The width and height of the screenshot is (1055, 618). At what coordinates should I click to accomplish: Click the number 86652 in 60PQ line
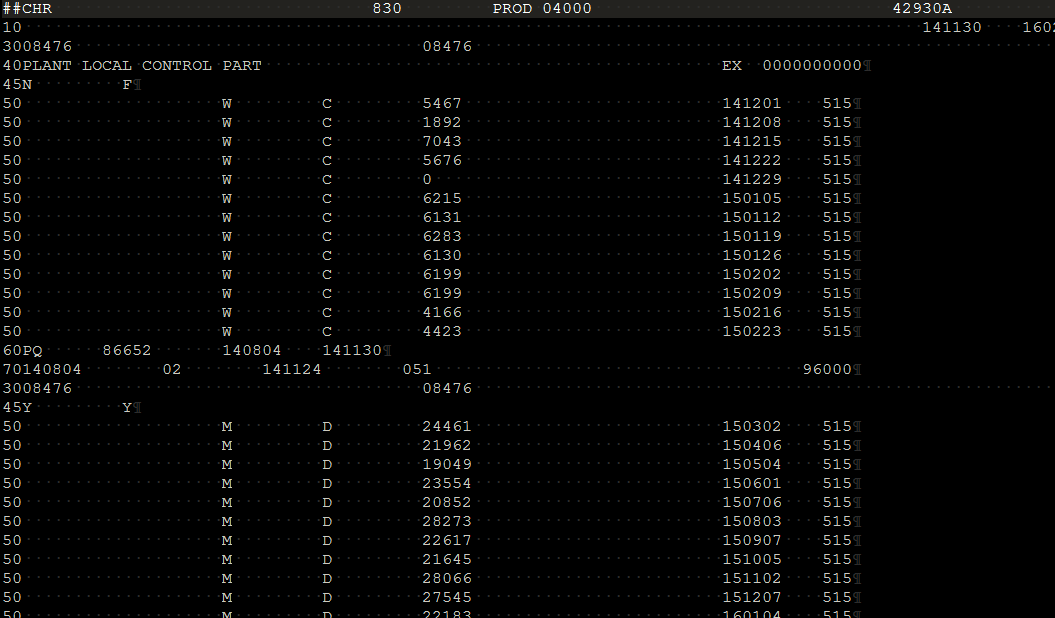point(127,351)
